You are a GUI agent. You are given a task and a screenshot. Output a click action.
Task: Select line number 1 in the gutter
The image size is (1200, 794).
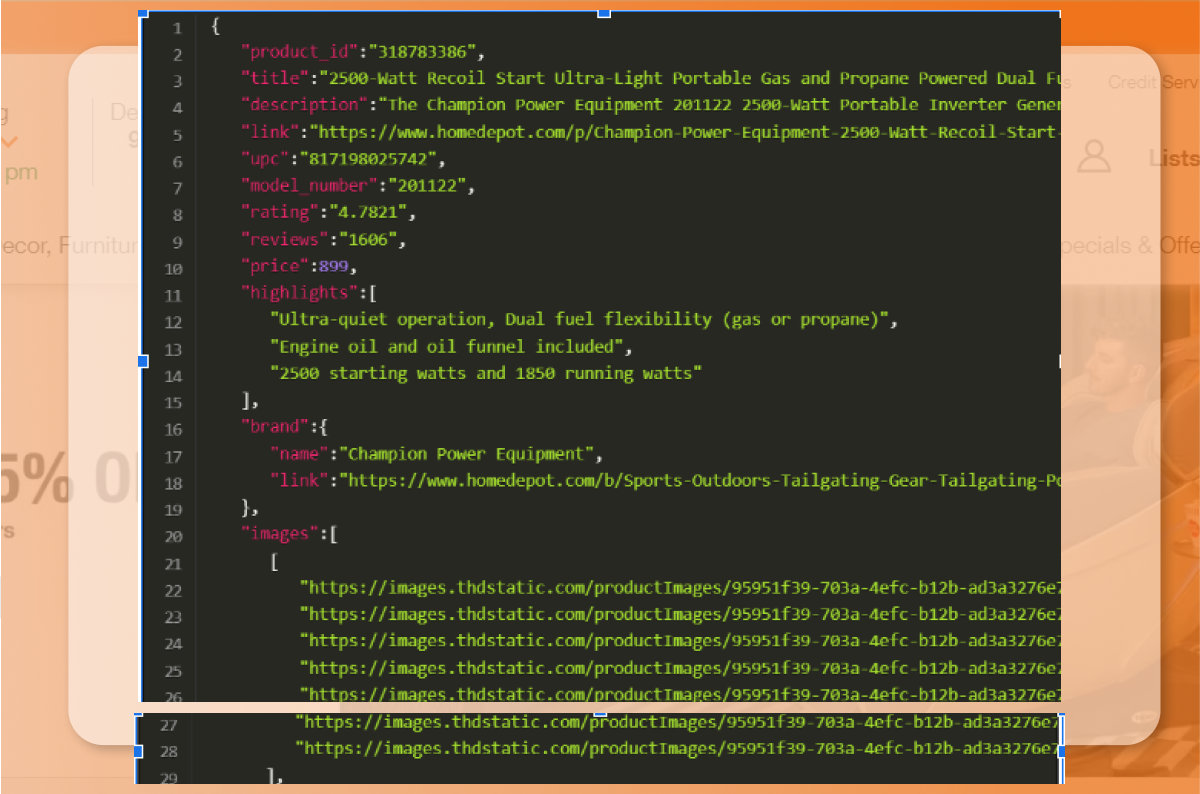[x=177, y=27]
